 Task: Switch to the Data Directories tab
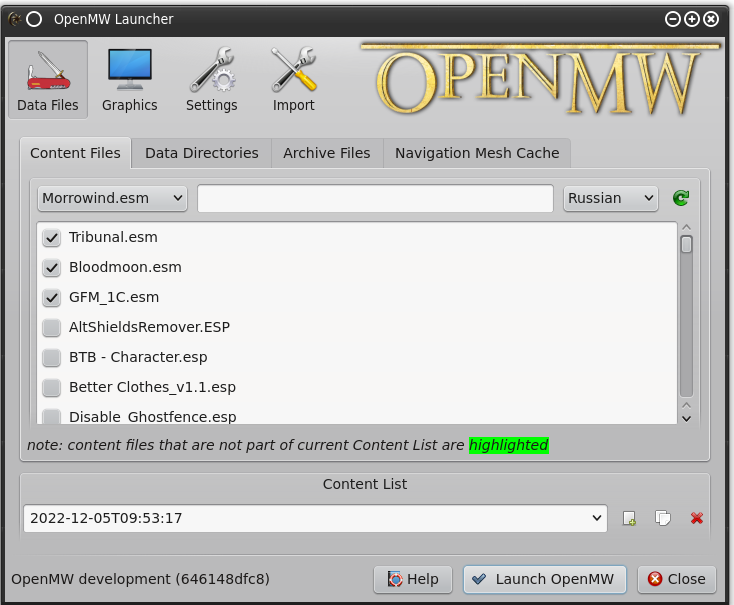pos(202,153)
